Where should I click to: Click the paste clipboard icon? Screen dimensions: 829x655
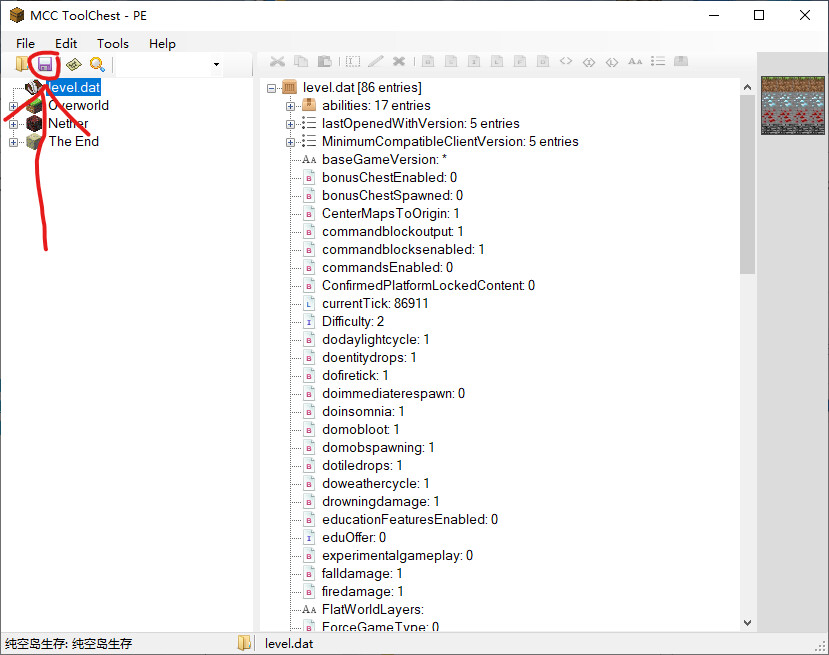[x=324, y=61]
